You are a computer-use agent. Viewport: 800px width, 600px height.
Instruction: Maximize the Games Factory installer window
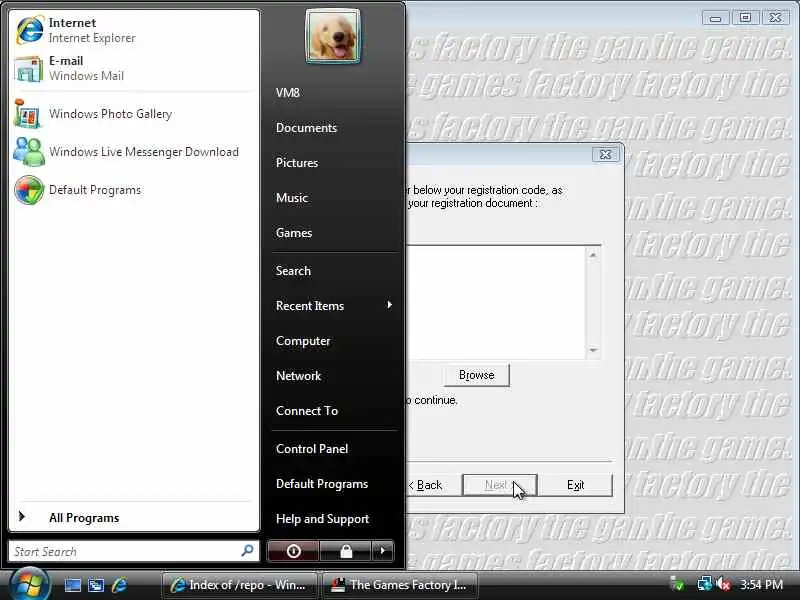pos(745,18)
